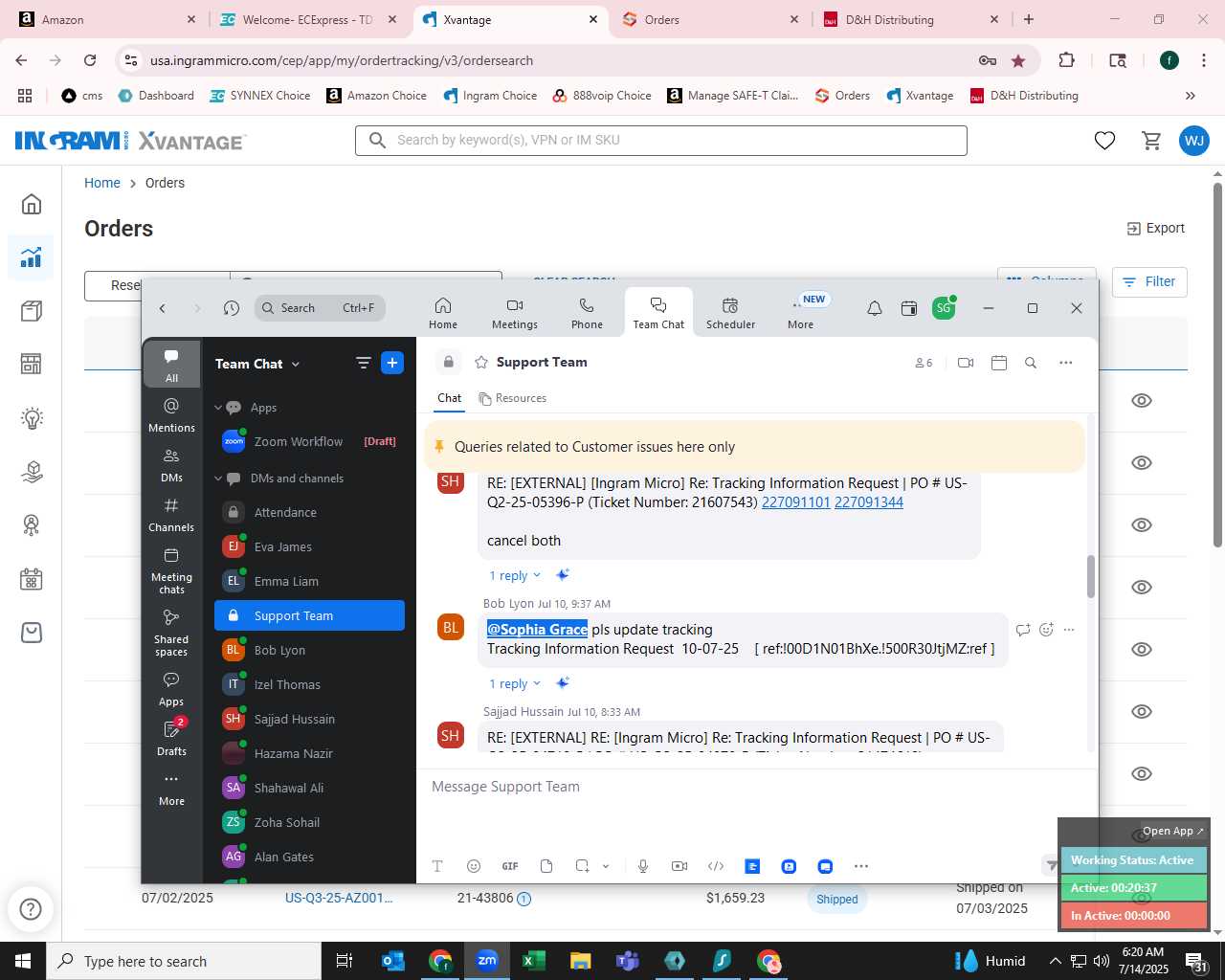Open the history clock icon in Zoom

coord(232,308)
